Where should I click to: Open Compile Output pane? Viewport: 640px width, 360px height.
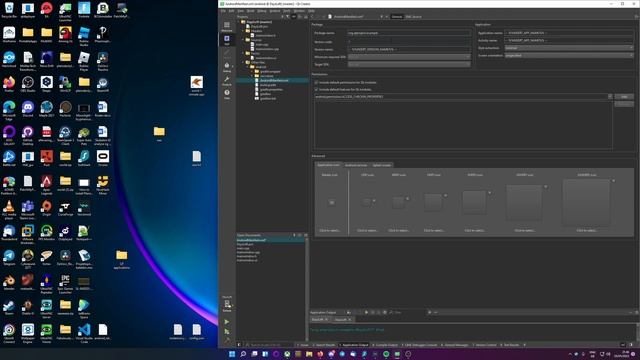click(385, 345)
